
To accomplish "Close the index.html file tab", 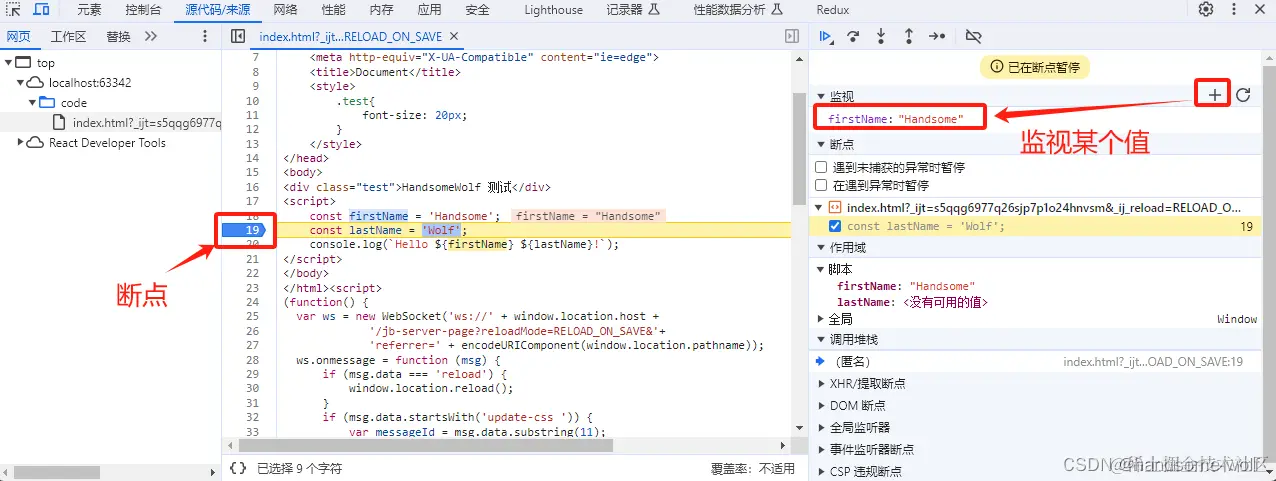I will [x=456, y=36].
